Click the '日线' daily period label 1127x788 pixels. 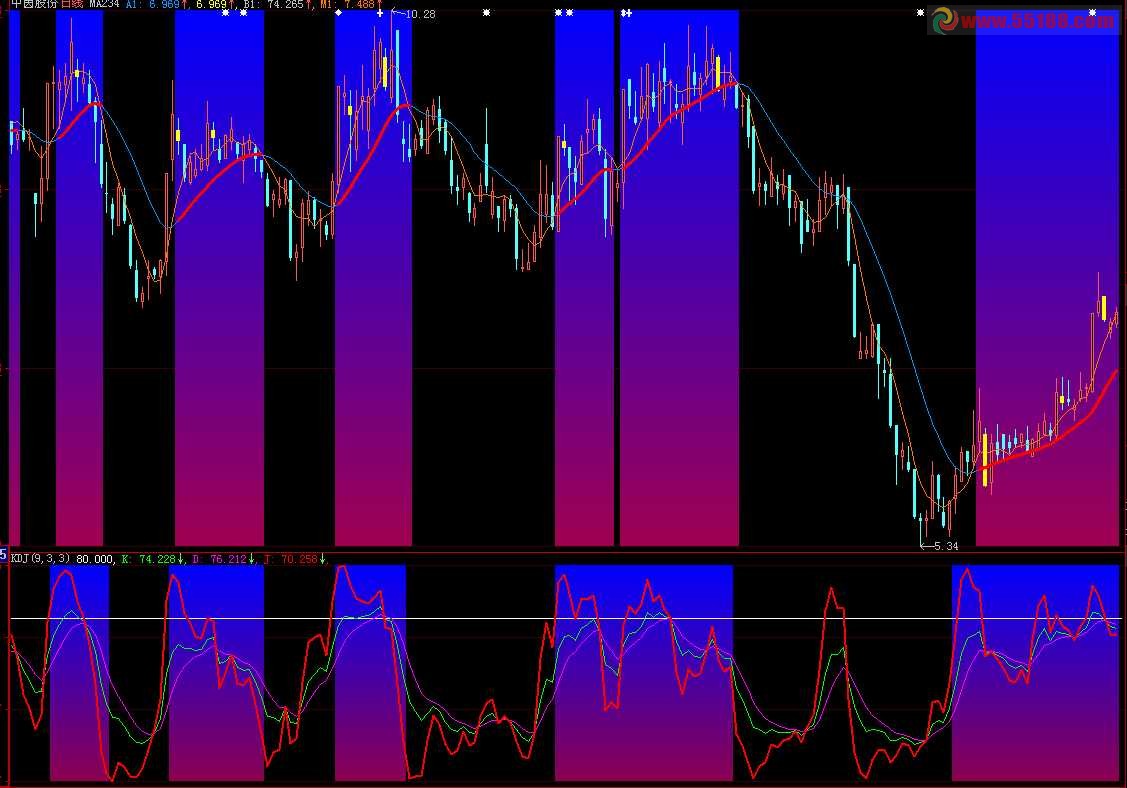point(72,4)
